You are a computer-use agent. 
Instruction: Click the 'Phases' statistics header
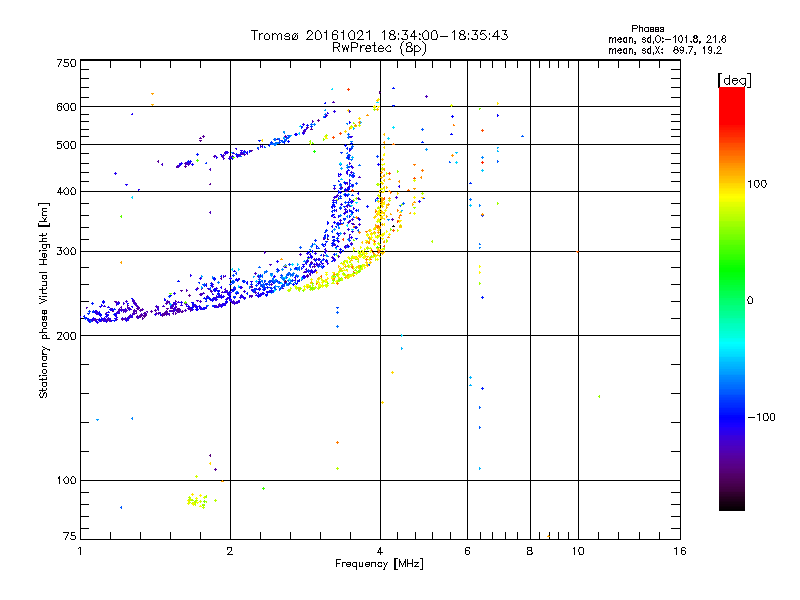click(x=647, y=29)
